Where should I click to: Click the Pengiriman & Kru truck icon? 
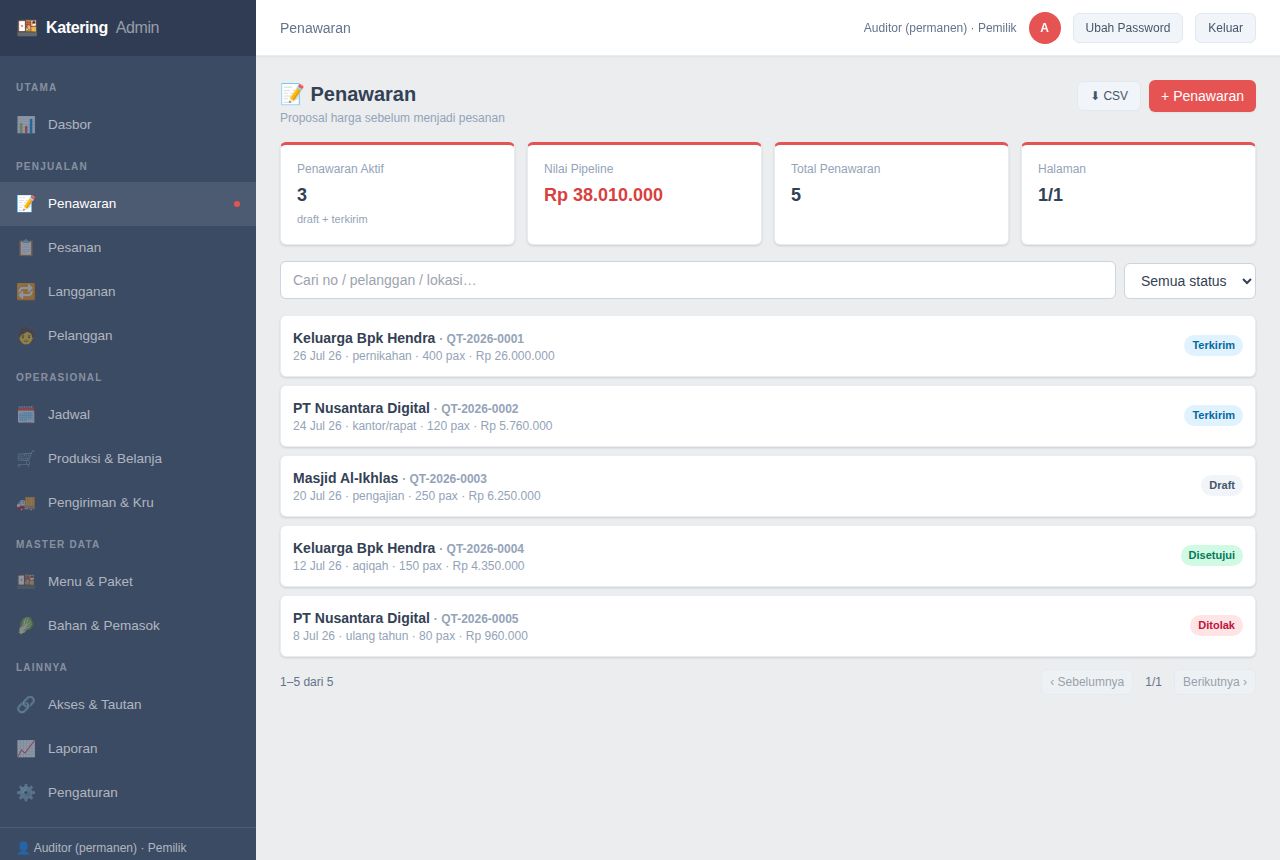(x=26, y=503)
